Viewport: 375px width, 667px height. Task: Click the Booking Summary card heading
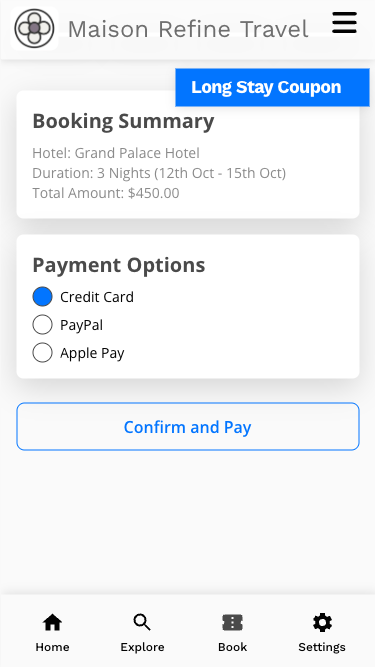pyautogui.click(x=123, y=121)
